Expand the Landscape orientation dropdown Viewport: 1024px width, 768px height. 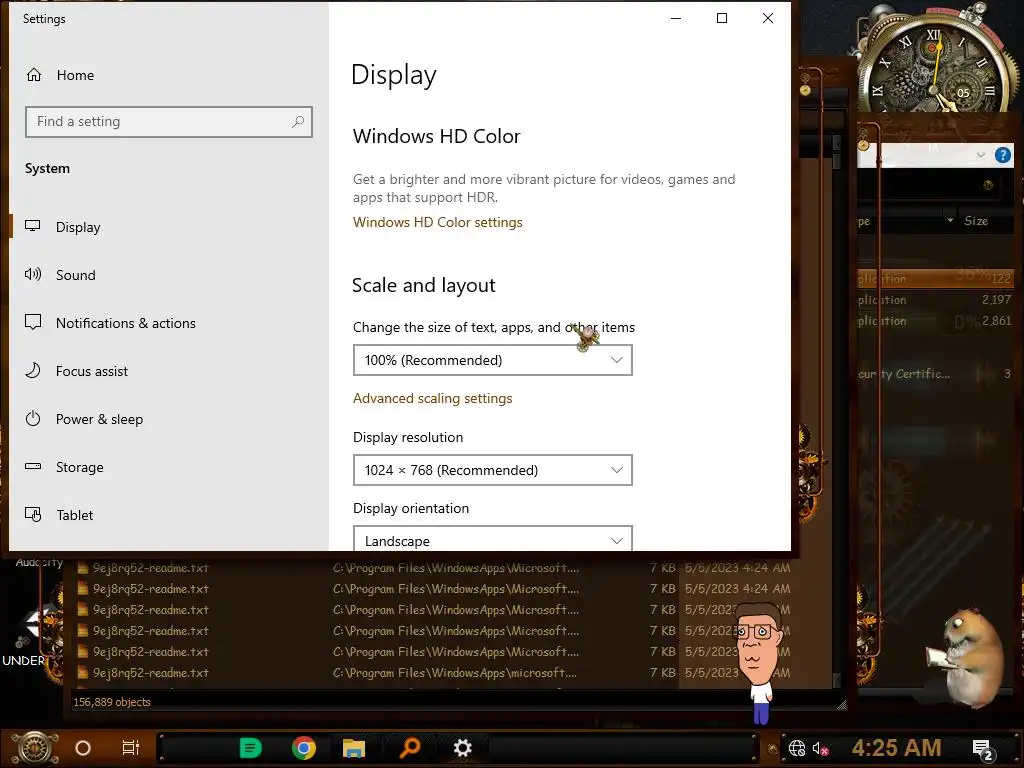point(492,539)
